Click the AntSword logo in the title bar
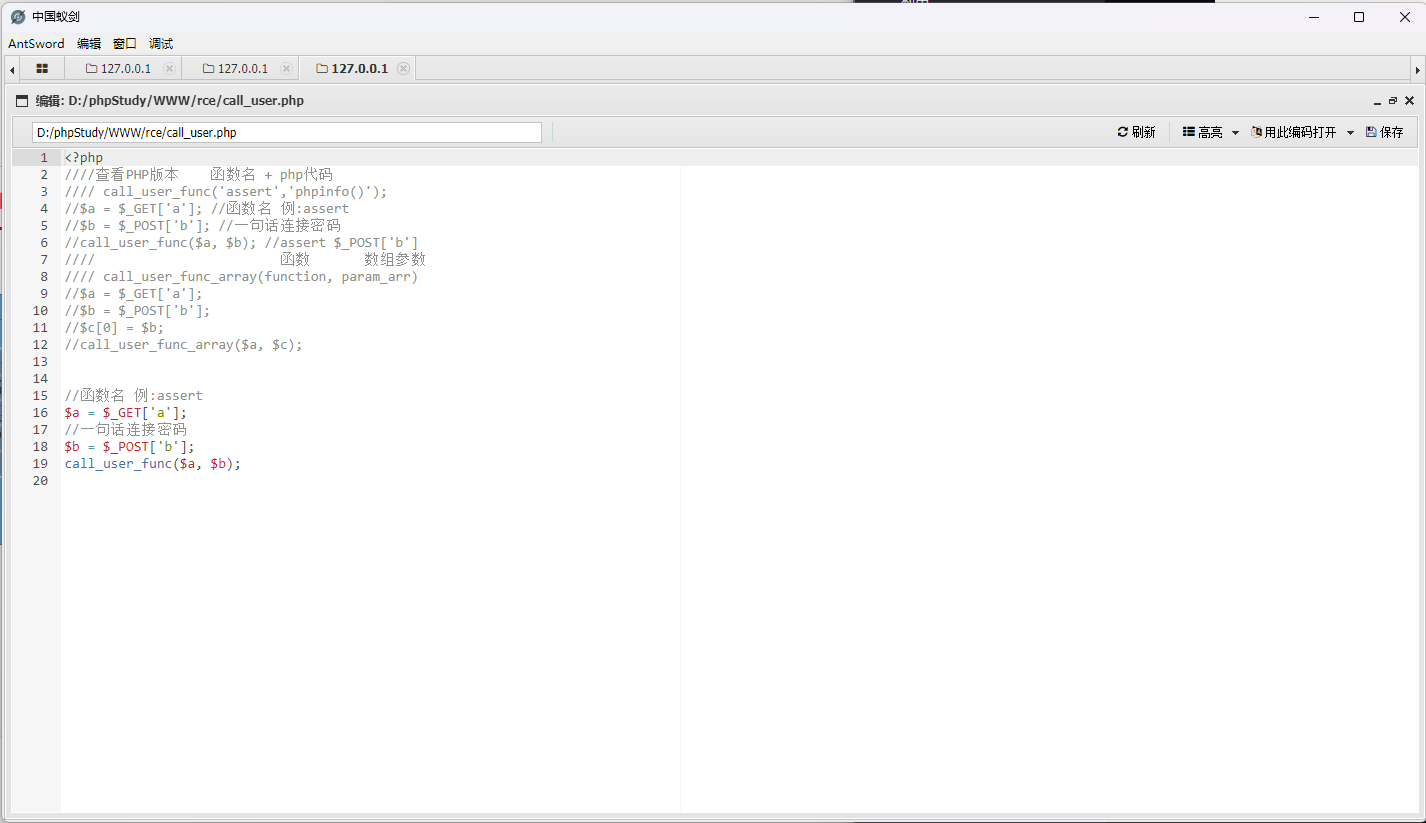This screenshot has width=1426, height=823. pyautogui.click(x=17, y=17)
